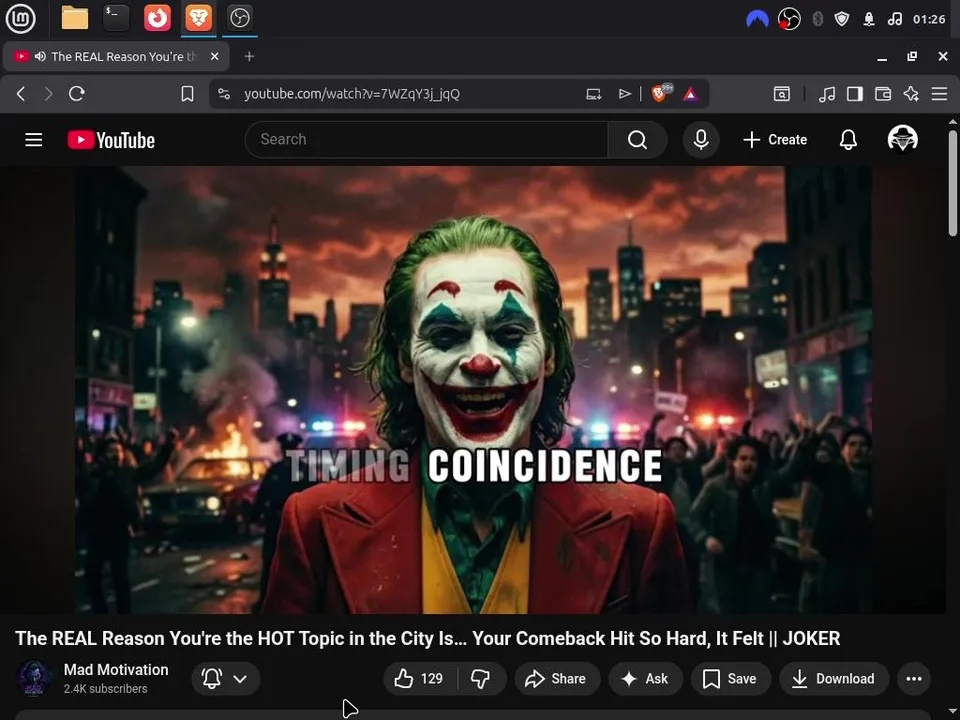Image resolution: width=960 pixels, height=720 pixels.
Task: Open Leo AI assistant sparkle icon
Action: click(911, 94)
